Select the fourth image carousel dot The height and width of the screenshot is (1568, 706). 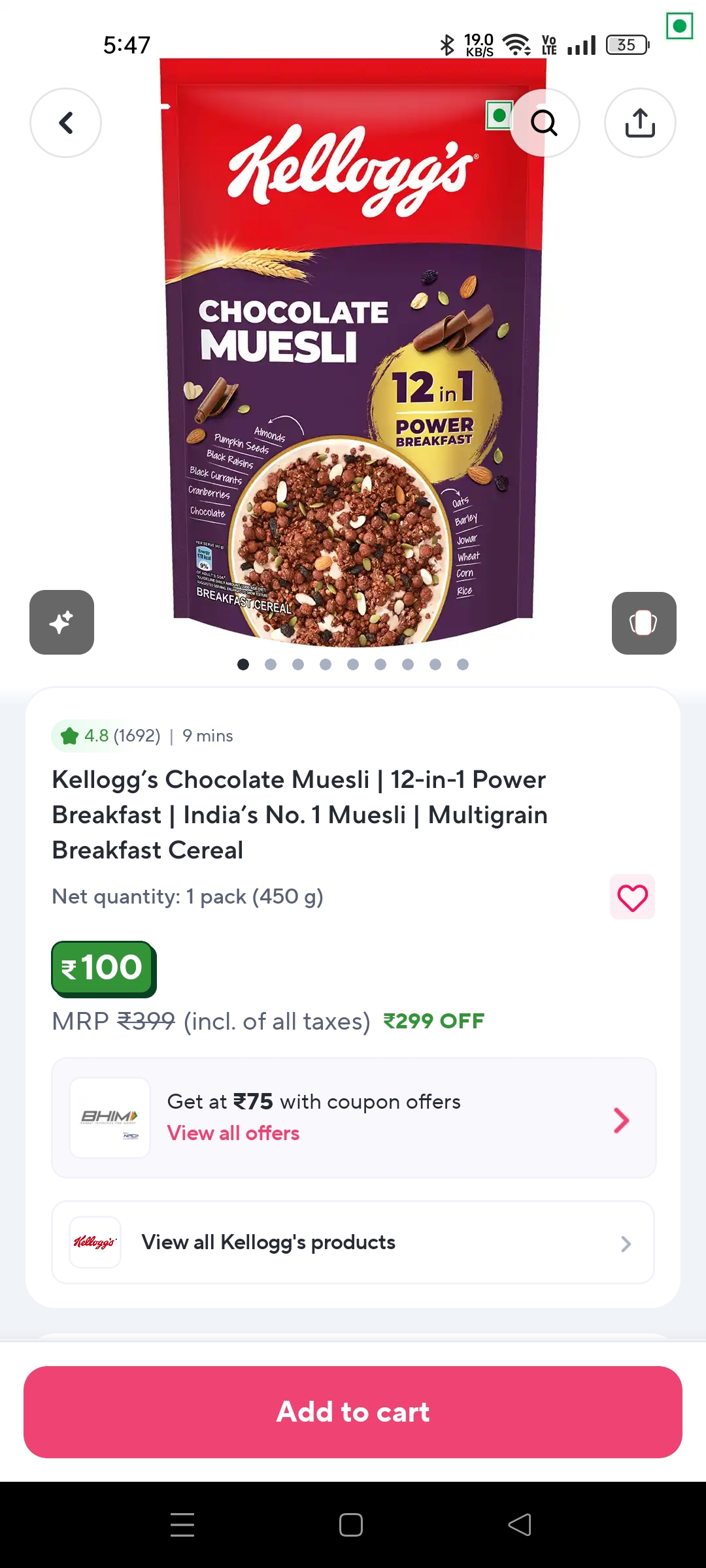pos(326,664)
